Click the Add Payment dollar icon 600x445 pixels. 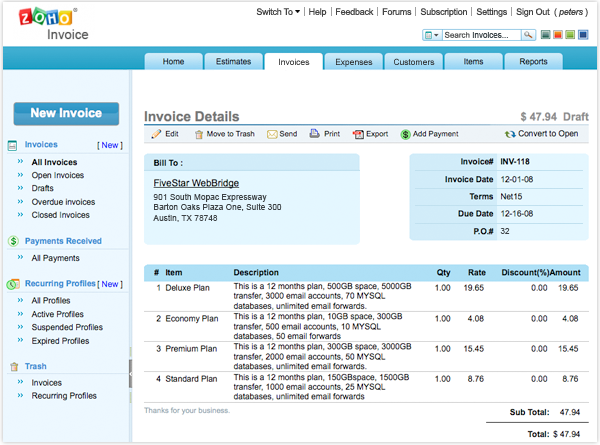[x=406, y=134]
